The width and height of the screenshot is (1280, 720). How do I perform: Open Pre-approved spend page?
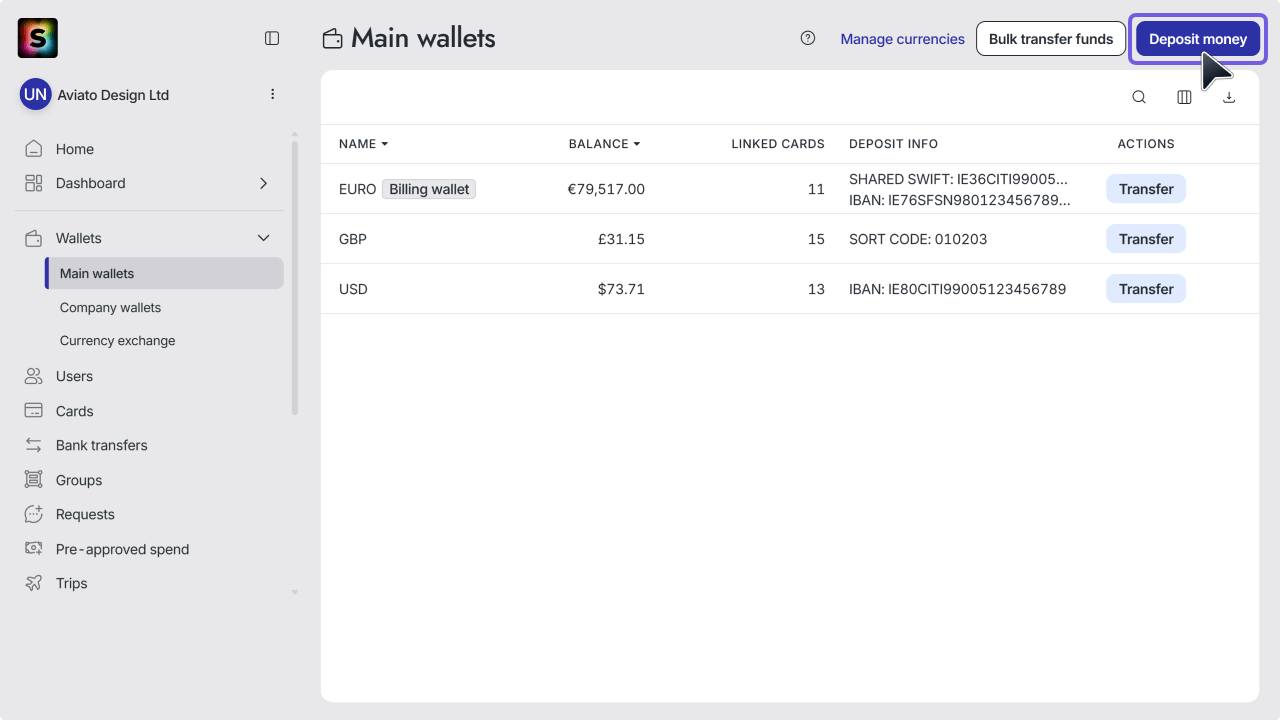(122, 549)
